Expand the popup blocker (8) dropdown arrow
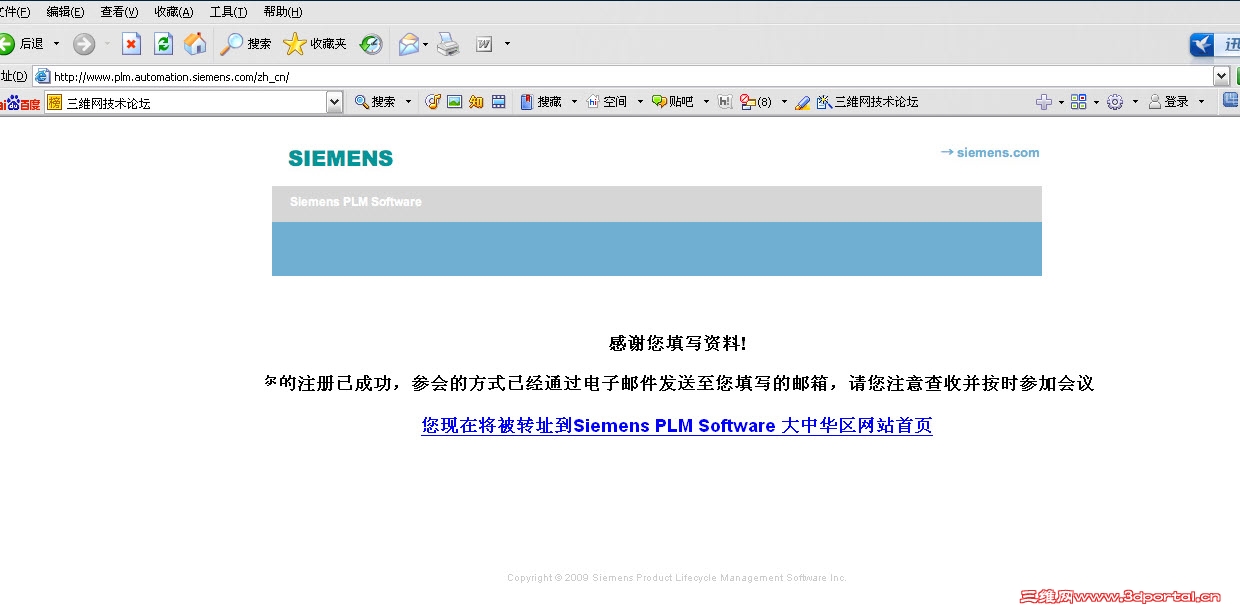The width and height of the screenshot is (1240, 610). tap(784, 102)
